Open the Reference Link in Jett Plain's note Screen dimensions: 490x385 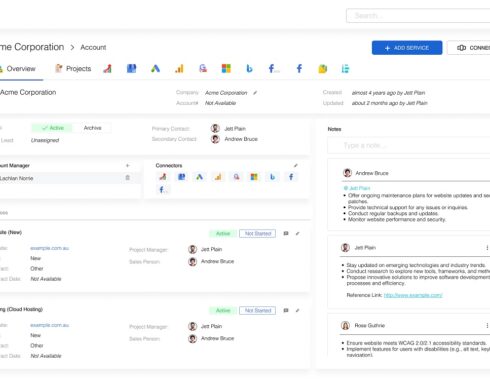pos(413,295)
